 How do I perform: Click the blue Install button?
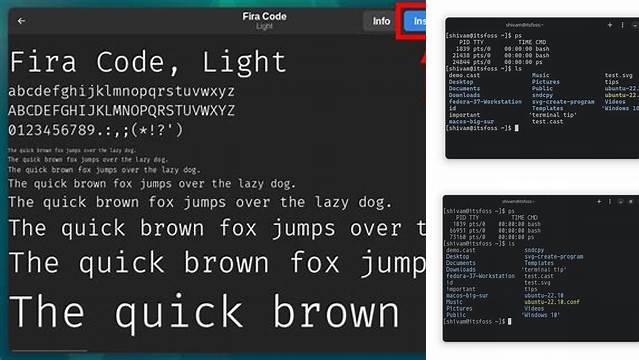[x=415, y=21]
